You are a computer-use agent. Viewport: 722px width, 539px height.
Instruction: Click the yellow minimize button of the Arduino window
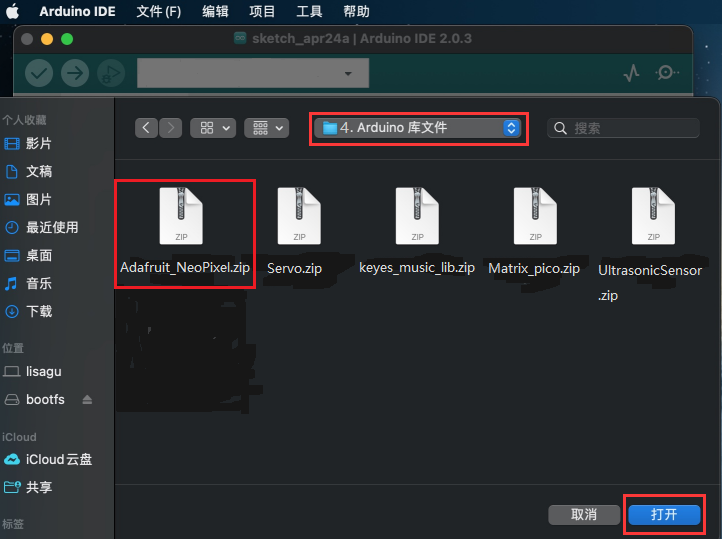tap(47, 39)
